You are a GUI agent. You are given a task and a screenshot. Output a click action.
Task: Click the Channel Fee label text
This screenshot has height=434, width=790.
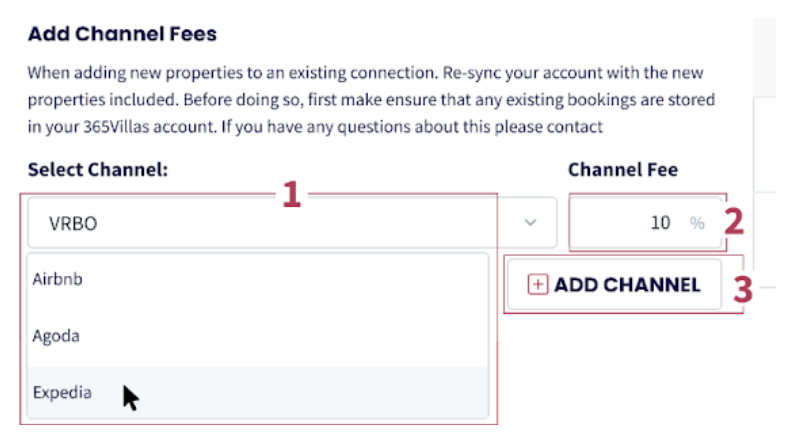click(623, 170)
